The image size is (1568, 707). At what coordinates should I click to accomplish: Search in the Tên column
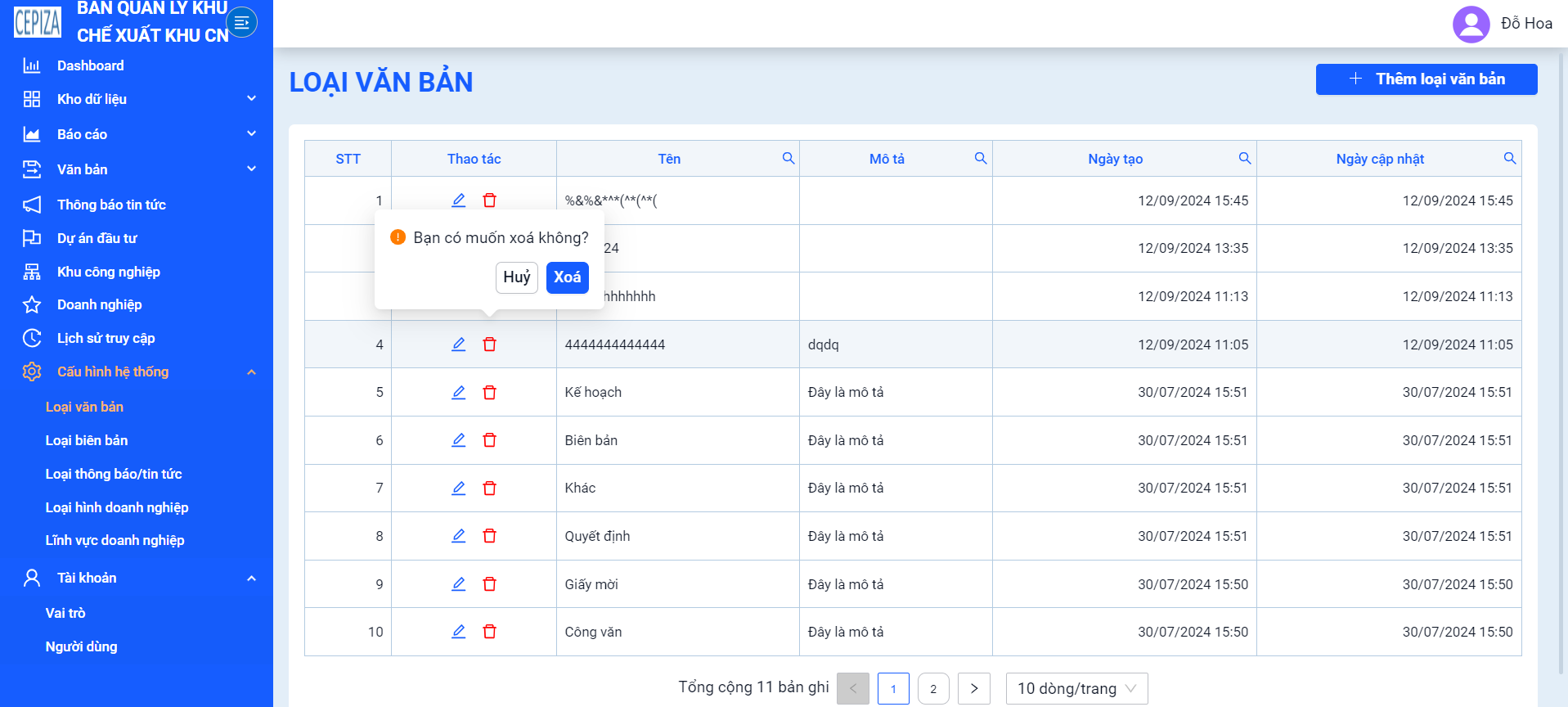pyautogui.click(x=788, y=158)
